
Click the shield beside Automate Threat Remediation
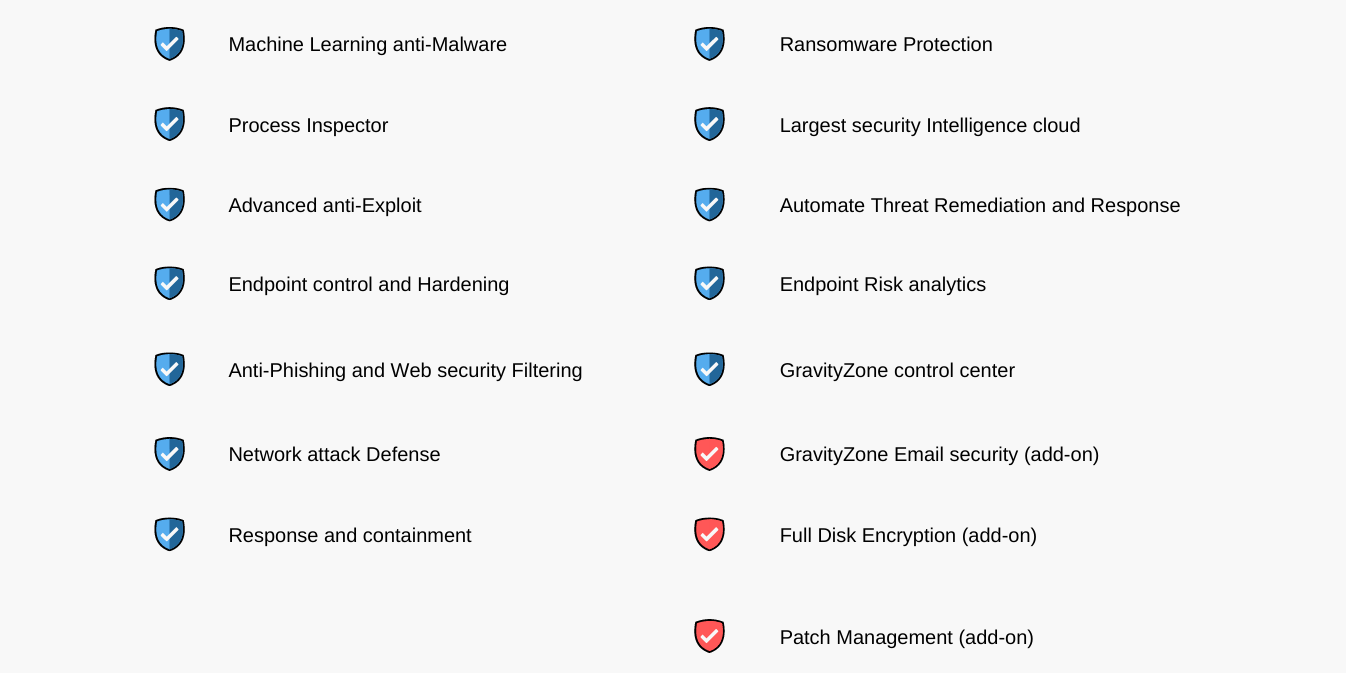709,204
